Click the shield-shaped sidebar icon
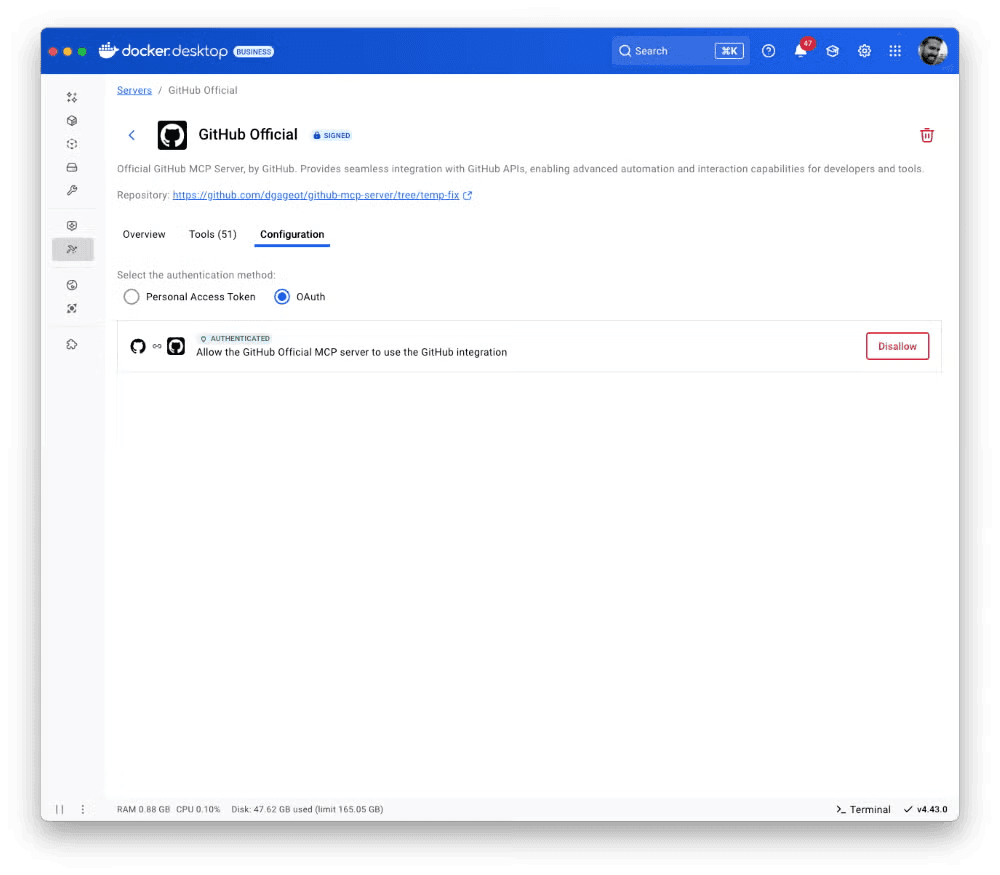This screenshot has height=875, width=1000. 72,226
